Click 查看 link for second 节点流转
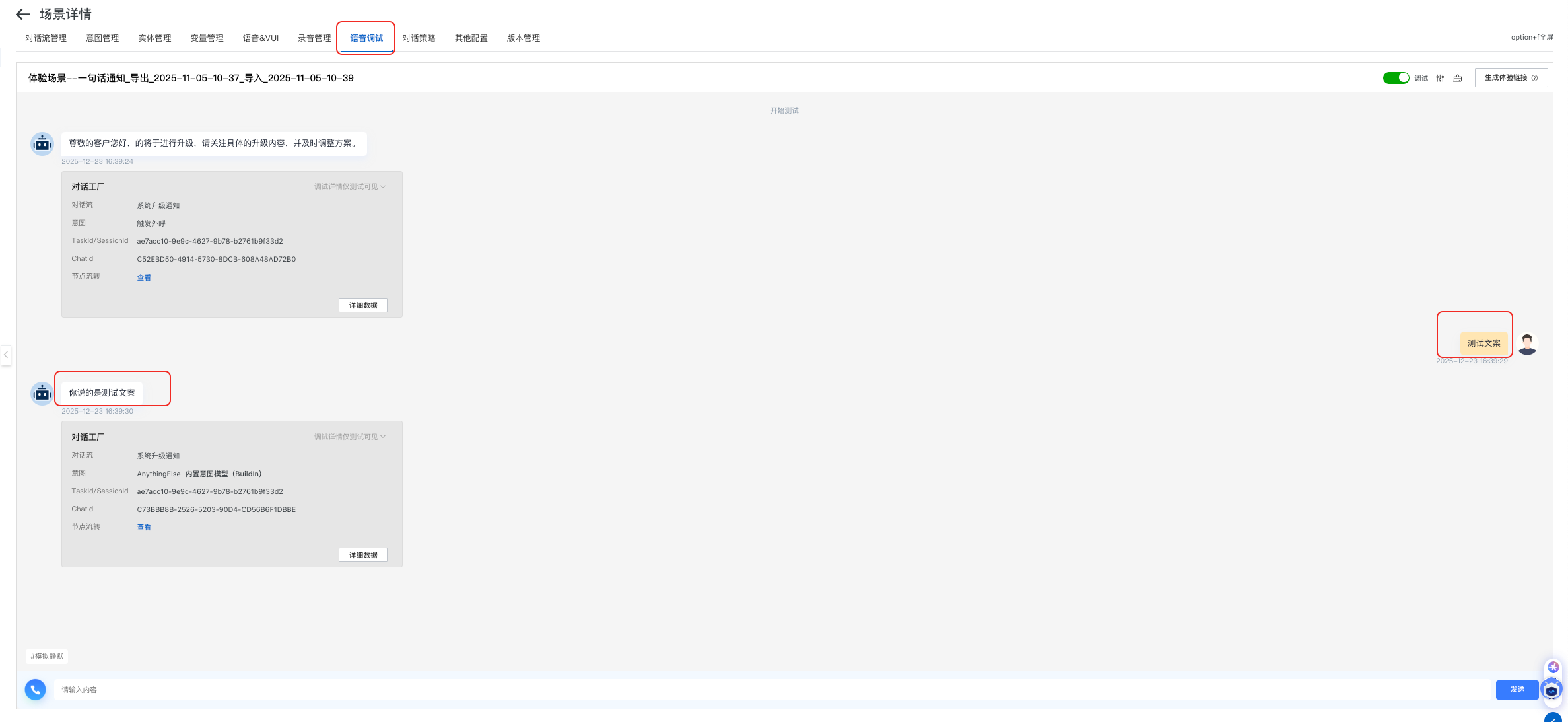 pos(144,527)
